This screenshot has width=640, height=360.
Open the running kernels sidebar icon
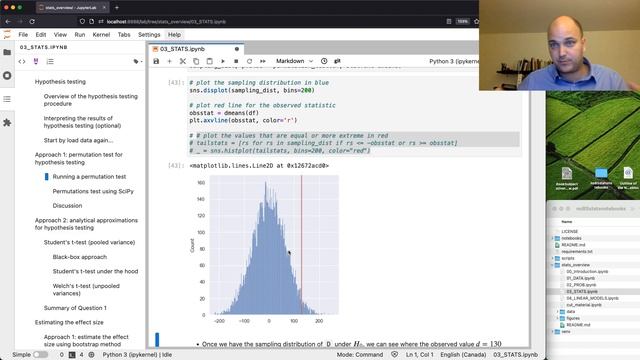tap(7, 76)
